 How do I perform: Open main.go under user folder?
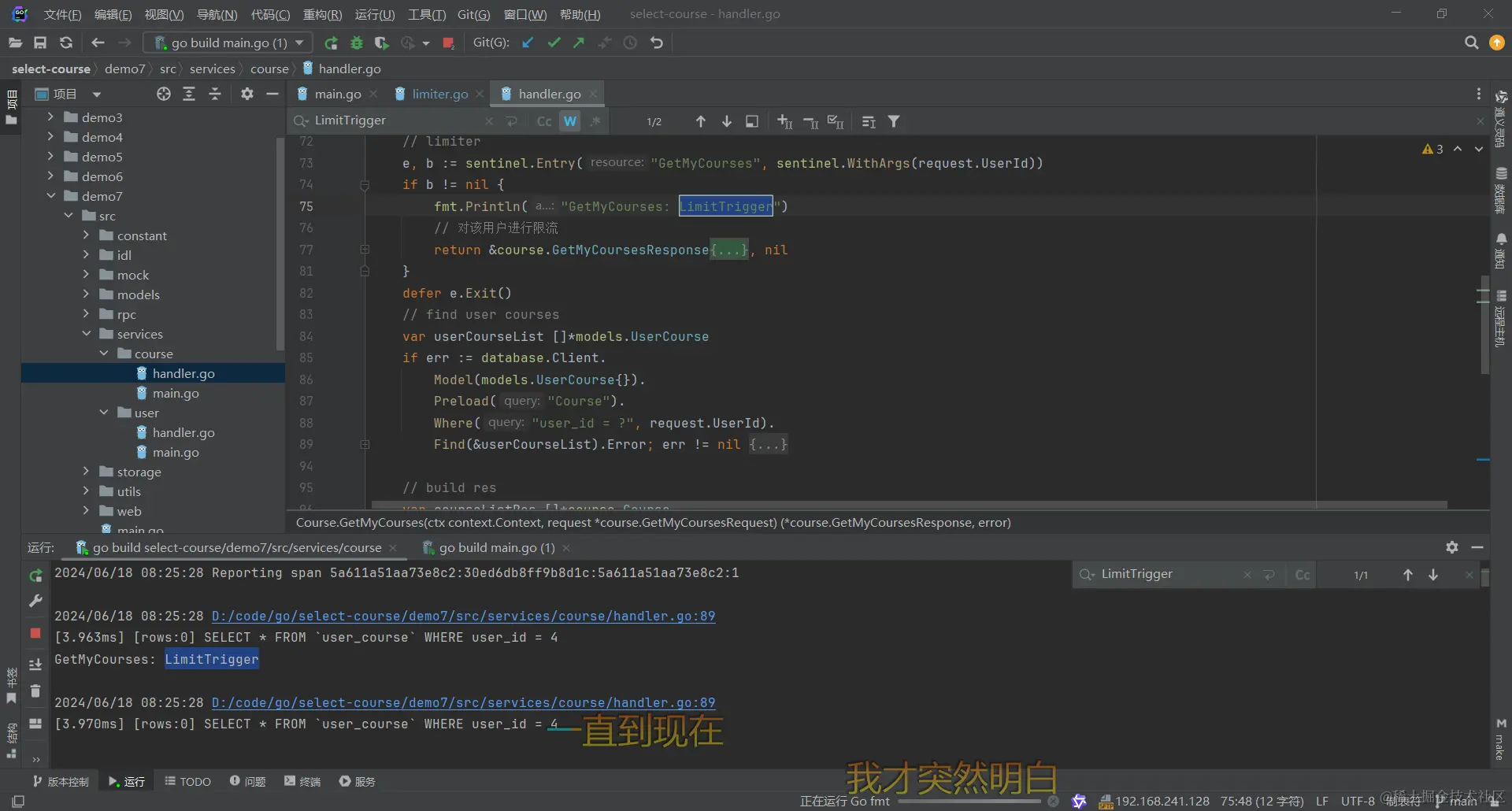[x=176, y=452]
